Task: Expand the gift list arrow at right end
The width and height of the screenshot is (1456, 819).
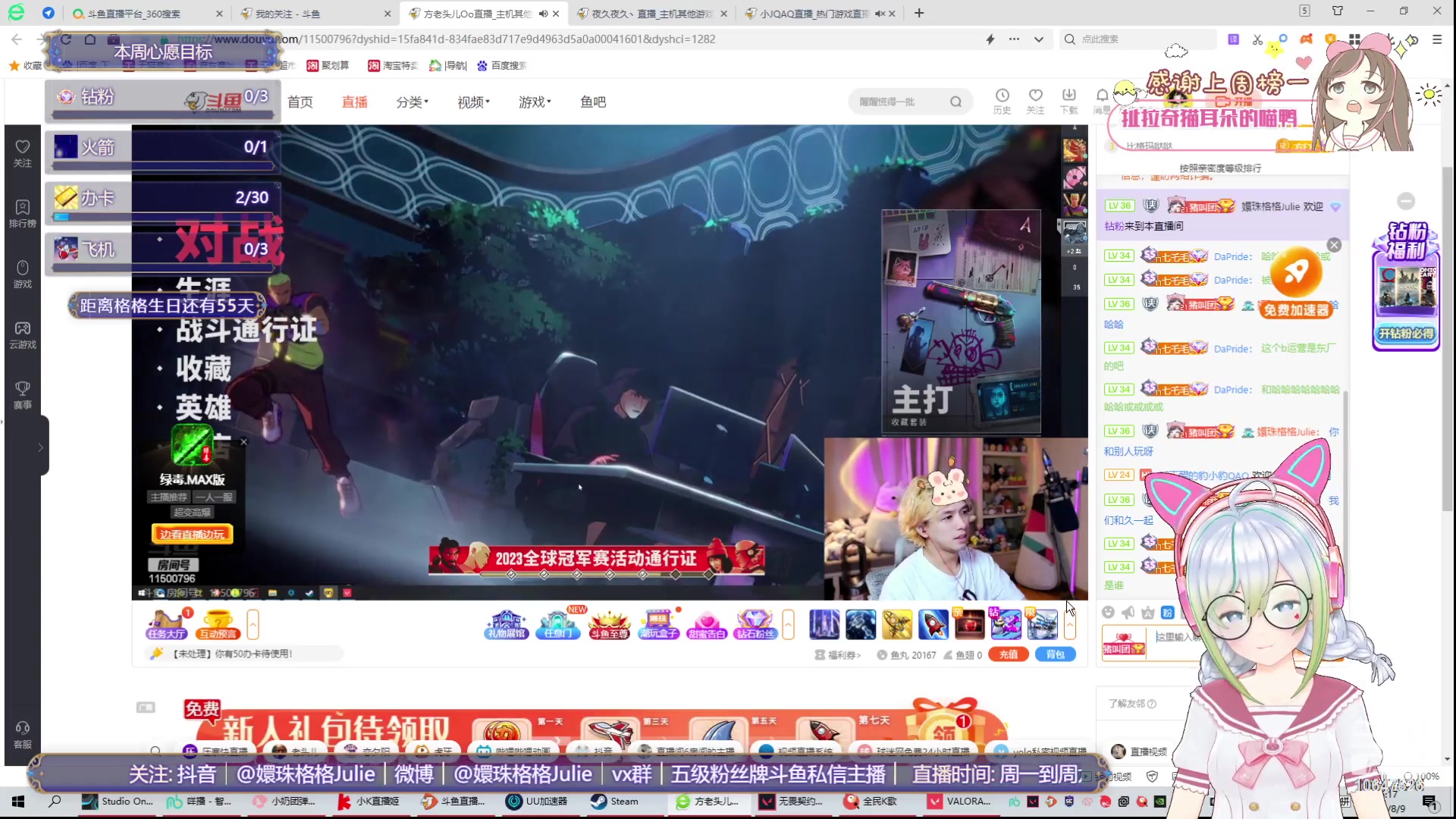Action: (1070, 625)
